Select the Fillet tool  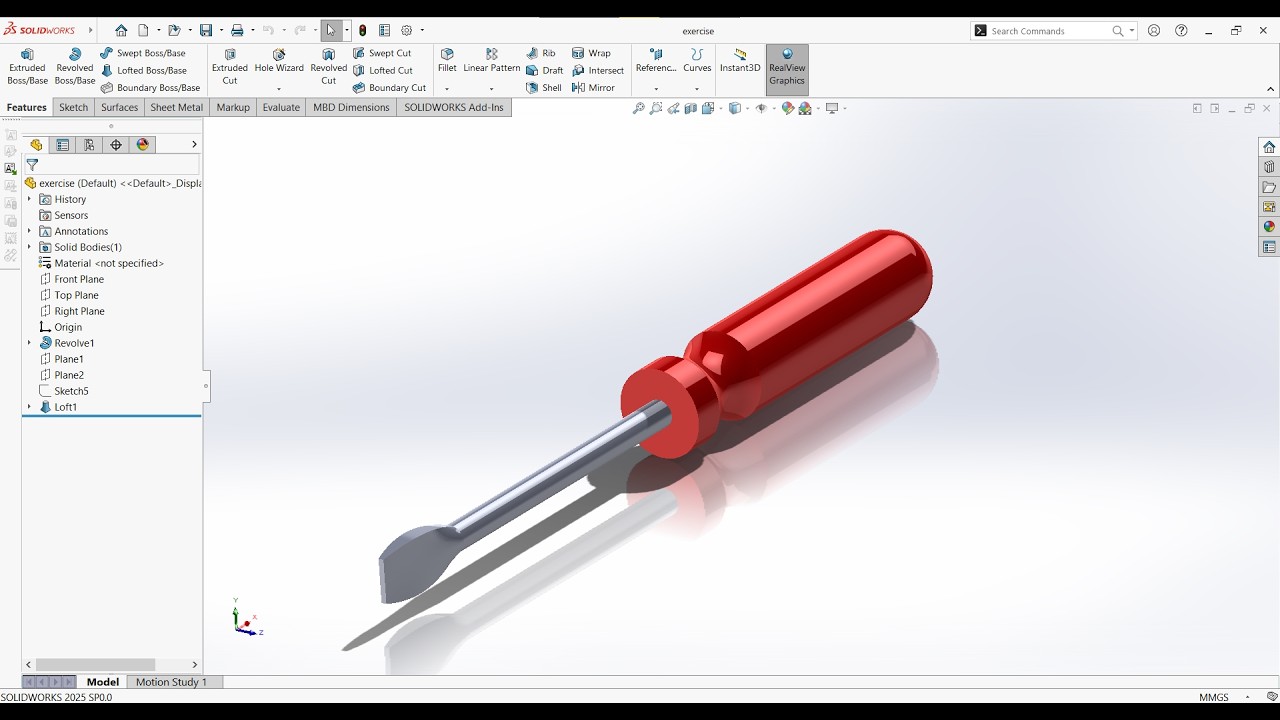447,61
